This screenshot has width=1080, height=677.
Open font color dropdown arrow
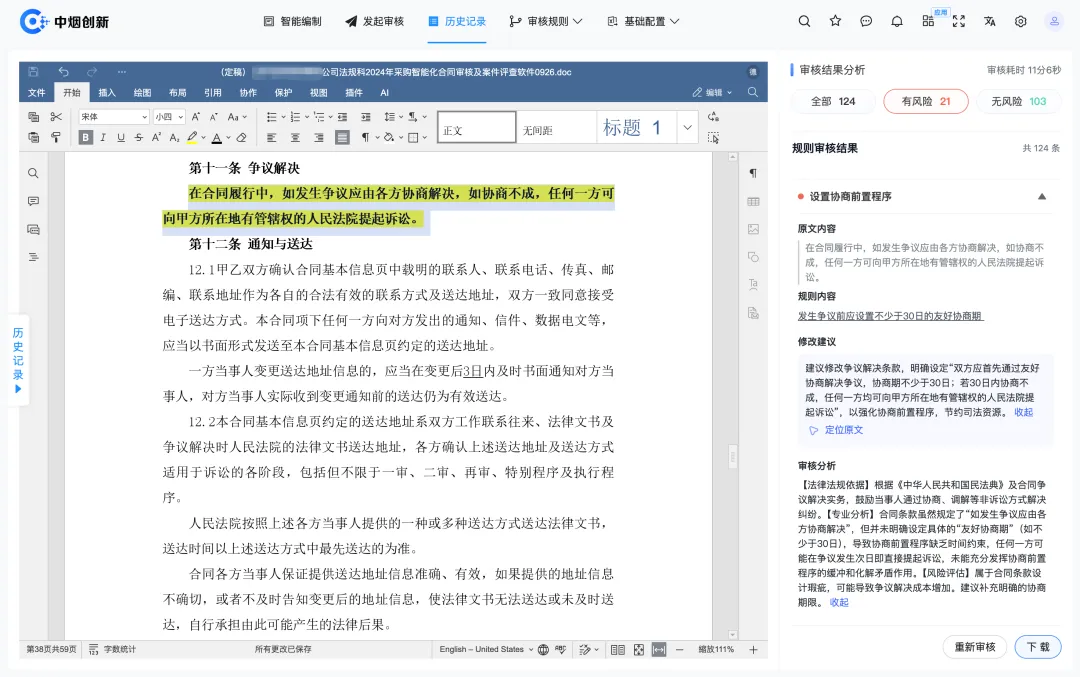pyautogui.click(x=228, y=138)
